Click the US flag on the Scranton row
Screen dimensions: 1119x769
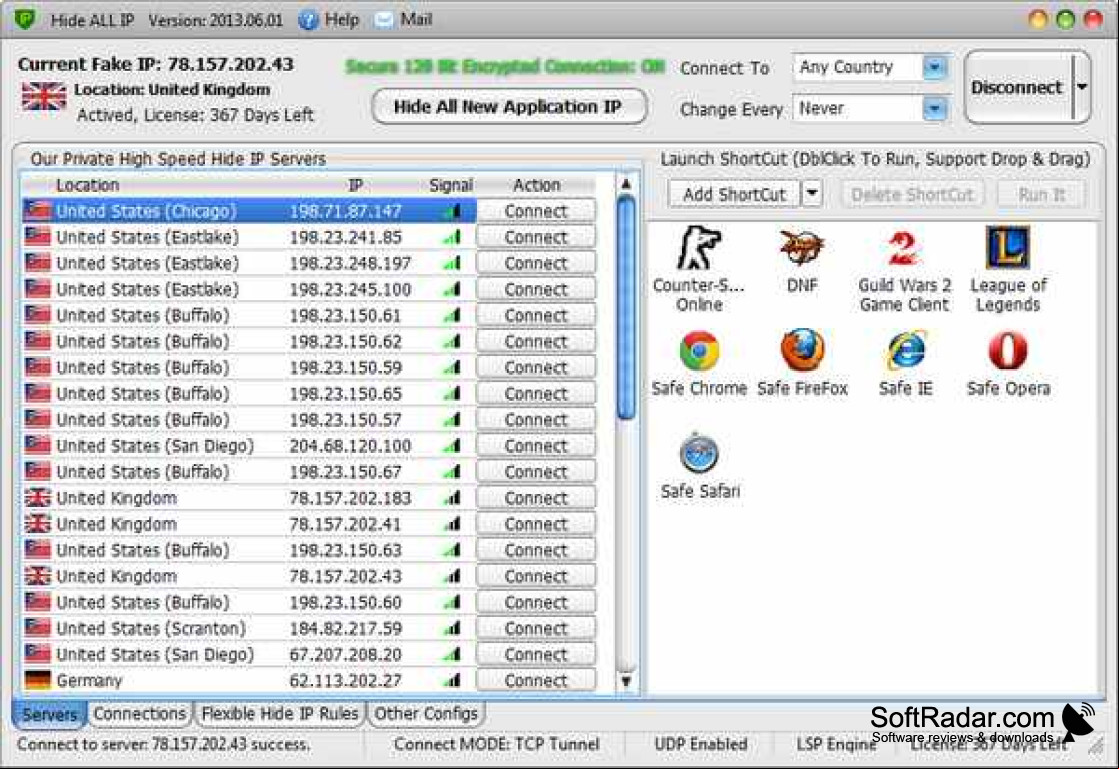37,628
